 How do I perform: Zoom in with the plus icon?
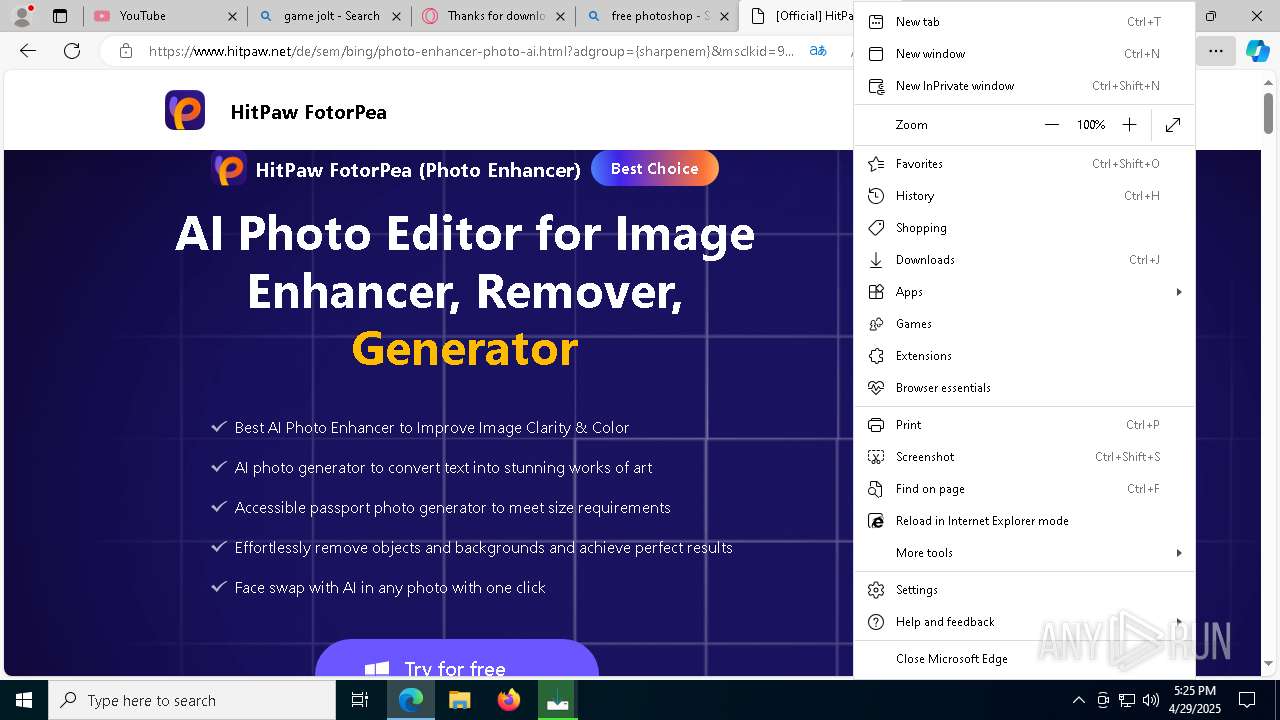(1129, 125)
